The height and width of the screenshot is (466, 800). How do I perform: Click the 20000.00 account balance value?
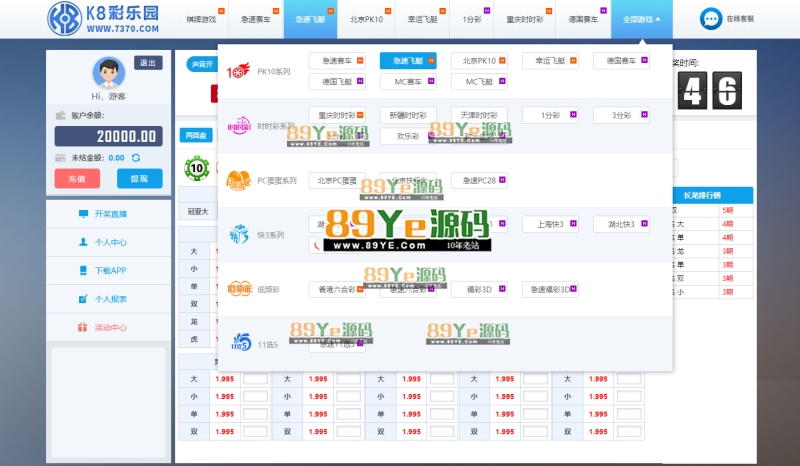(x=109, y=136)
